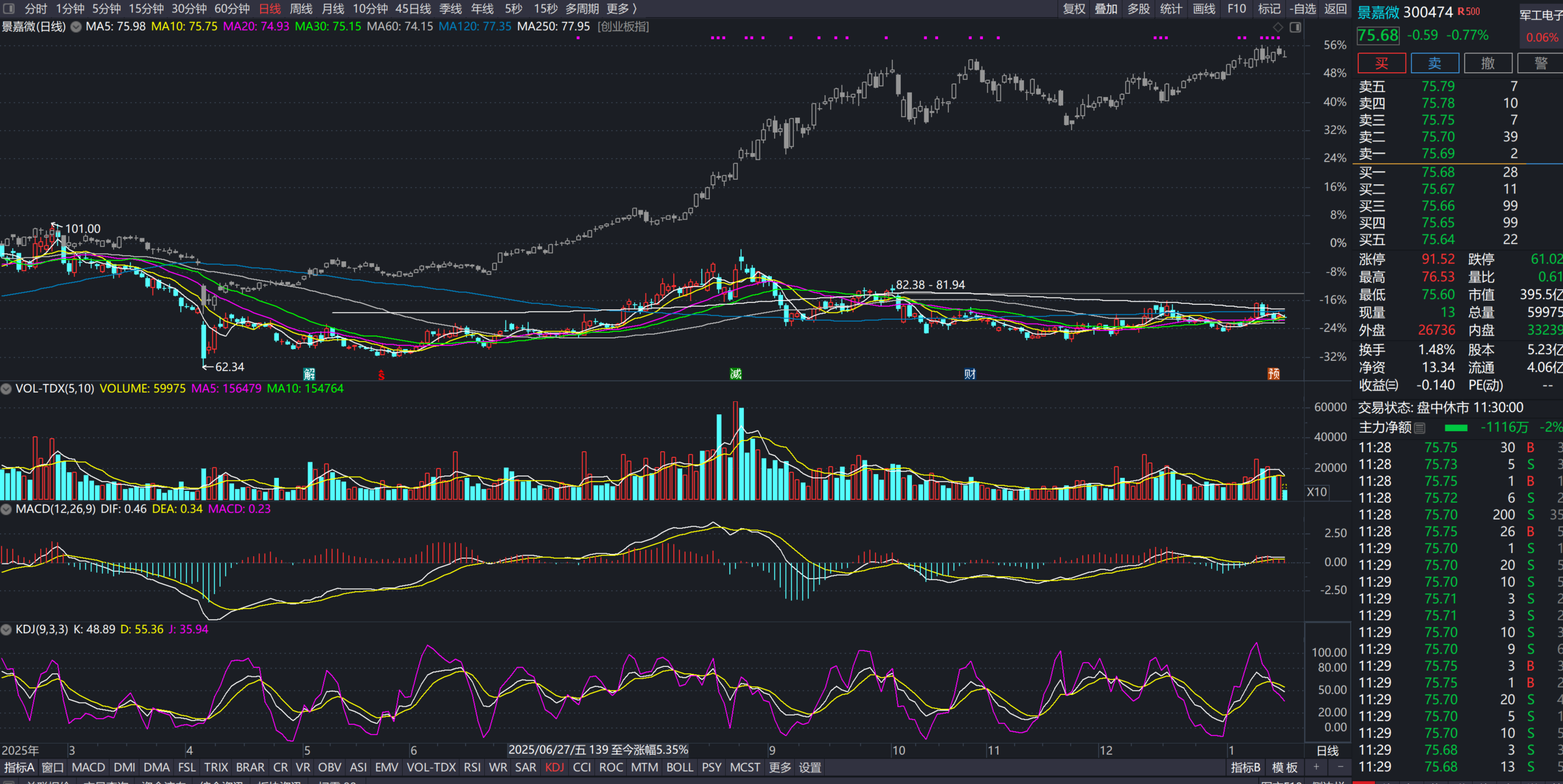This screenshot has width=1563, height=784.
Task: Click the 主力净额 detail list icon
Action: (x=1420, y=428)
